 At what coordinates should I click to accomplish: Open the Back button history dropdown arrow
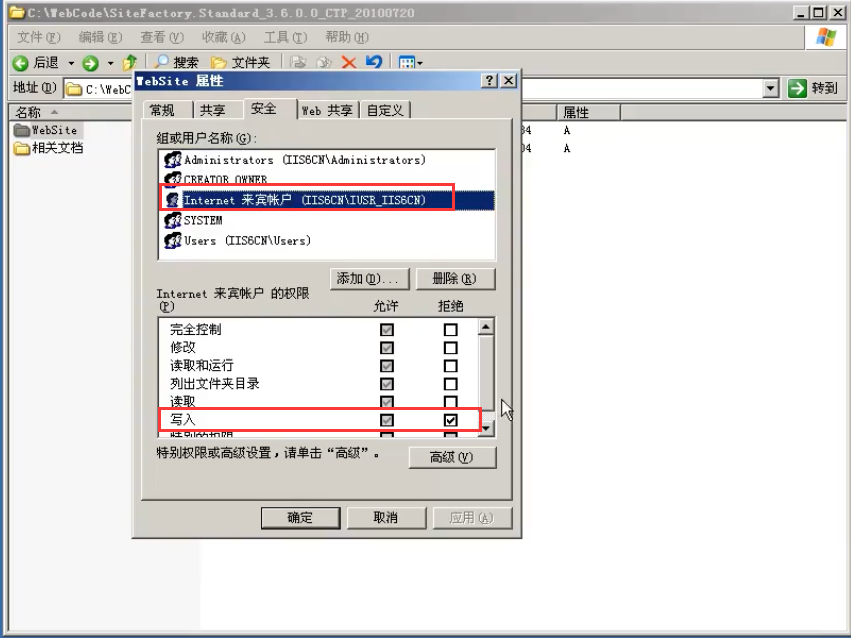(x=71, y=63)
